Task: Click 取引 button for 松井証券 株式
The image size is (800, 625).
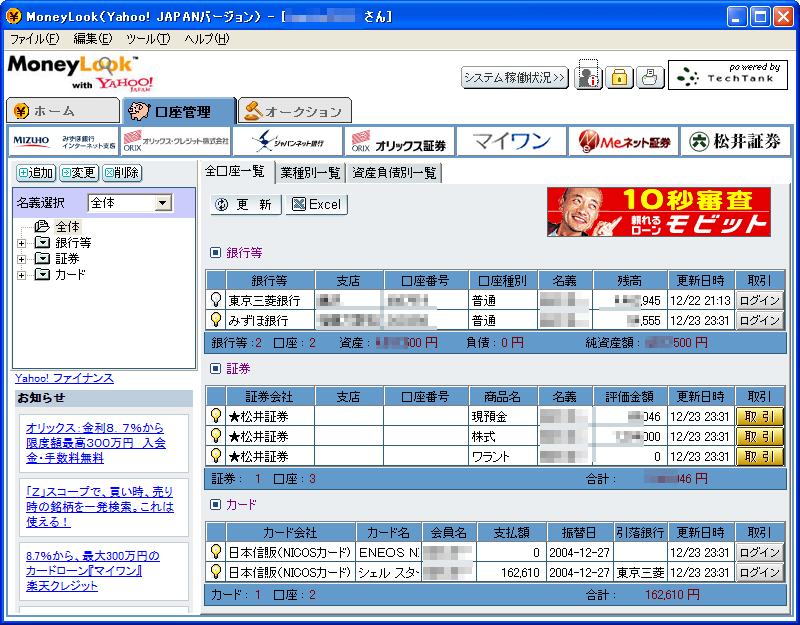Action: (760, 436)
